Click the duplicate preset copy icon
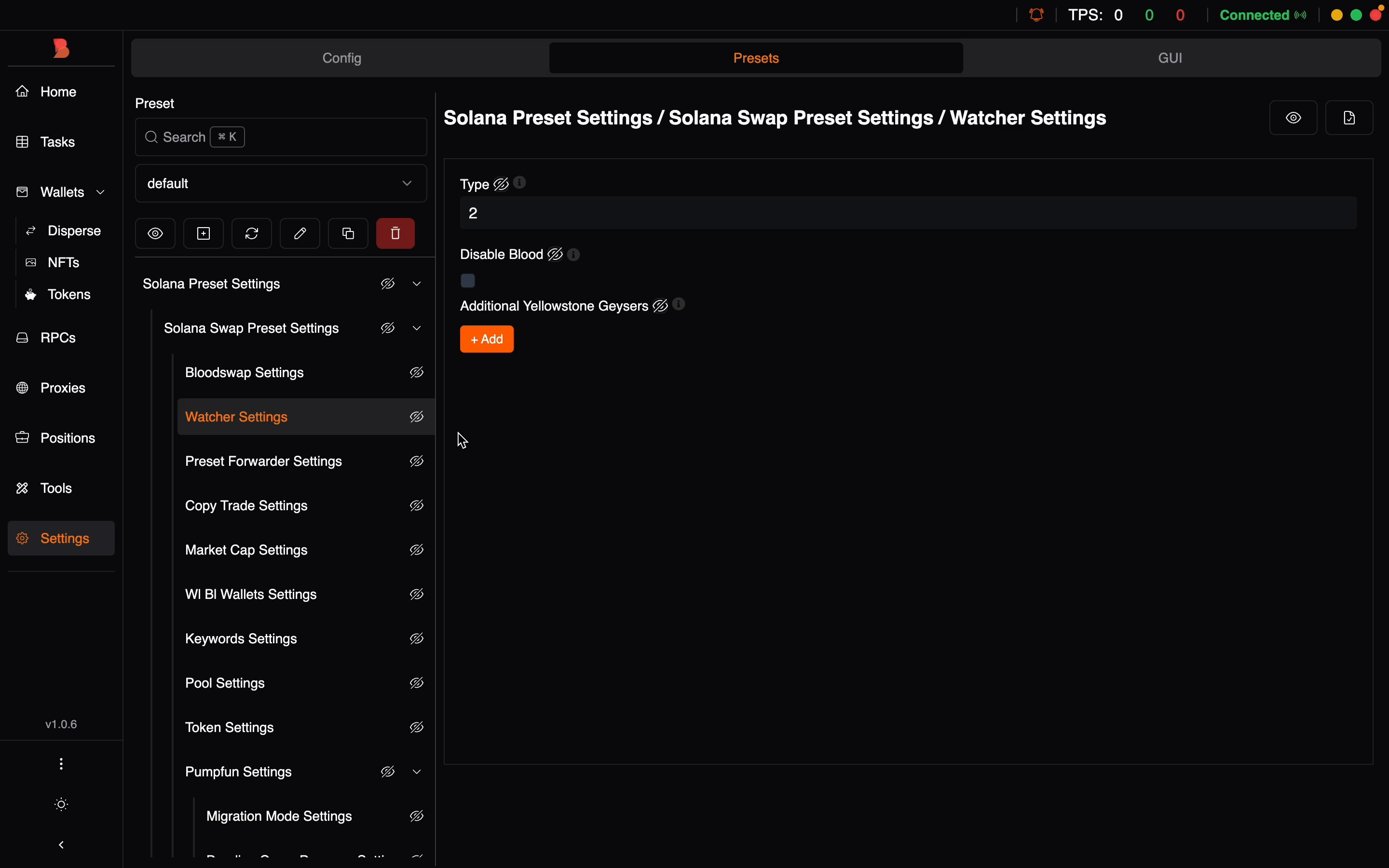1389x868 pixels. pyautogui.click(x=348, y=234)
